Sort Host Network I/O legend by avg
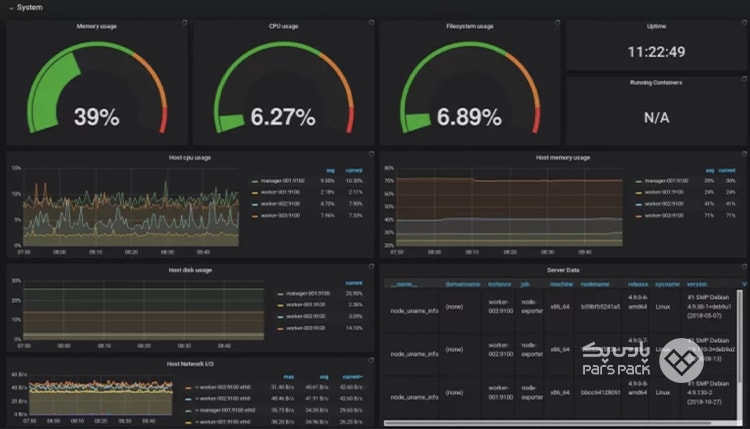The height and width of the screenshot is (429, 750). (324, 377)
